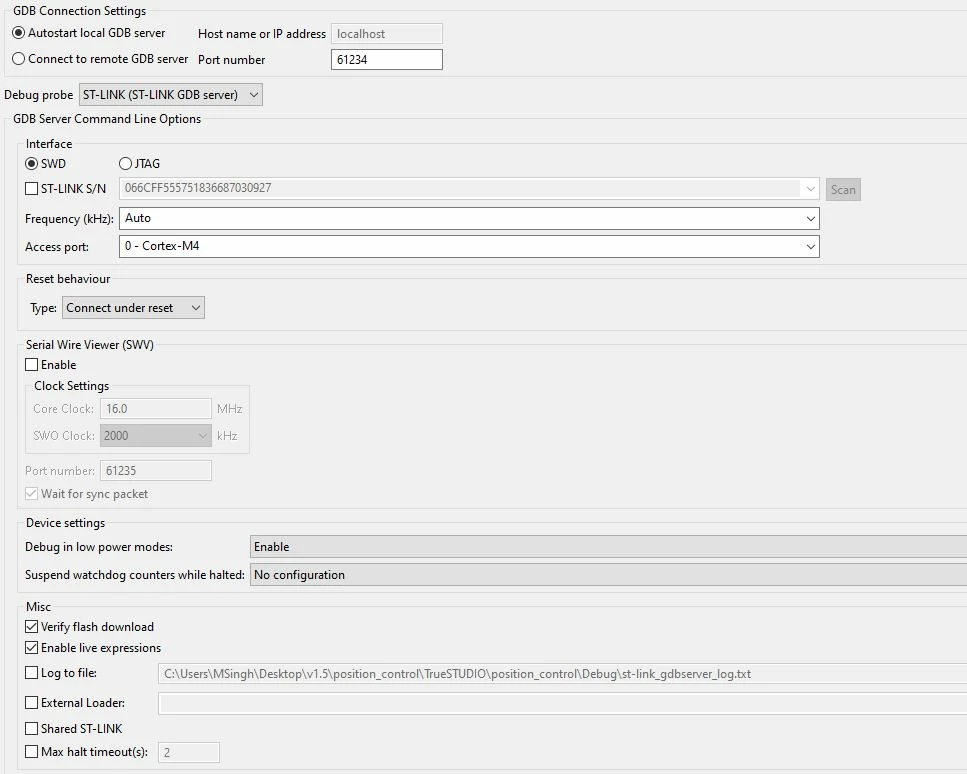Click the GDB Server Command Line Options label
The height and width of the screenshot is (774, 967).
pyautogui.click(x=107, y=119)
